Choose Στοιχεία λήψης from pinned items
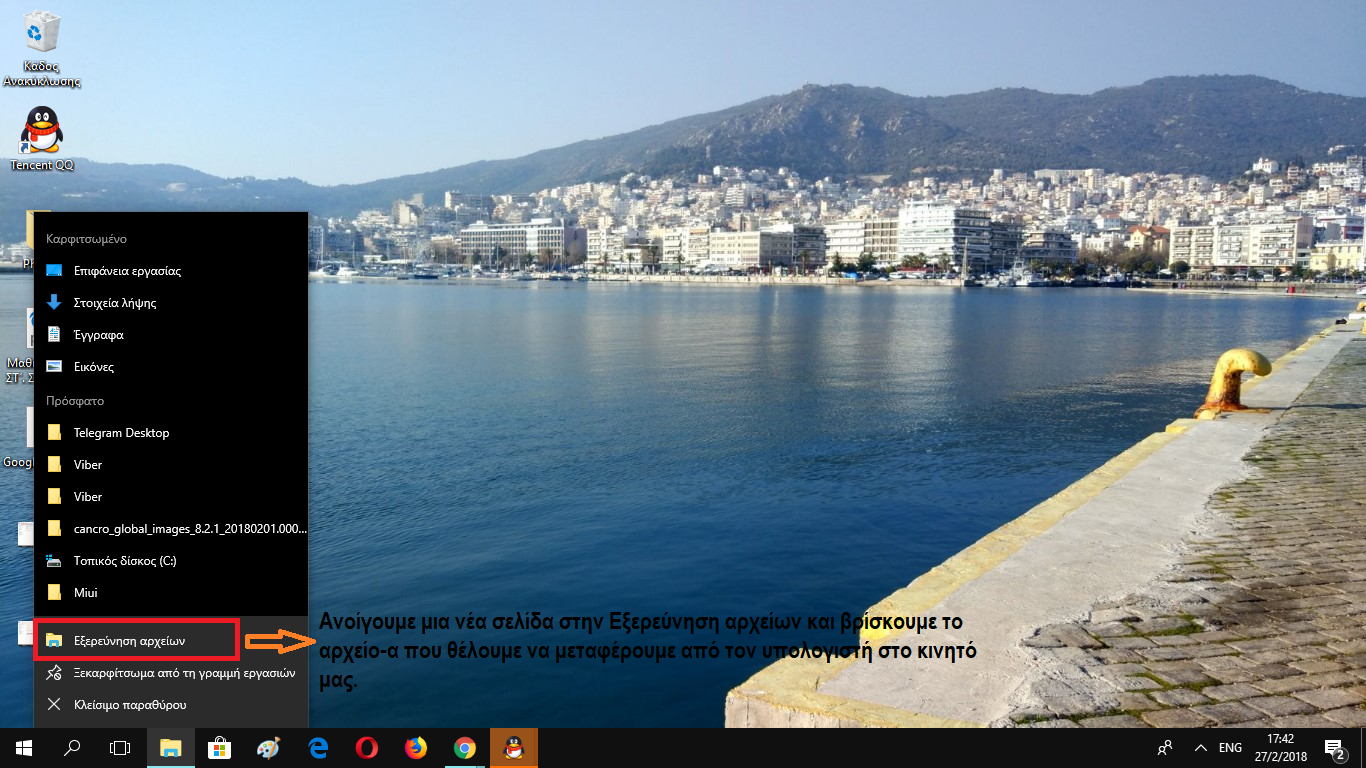1366x768 pixels. pyautogui.click(x=114, y=303)
